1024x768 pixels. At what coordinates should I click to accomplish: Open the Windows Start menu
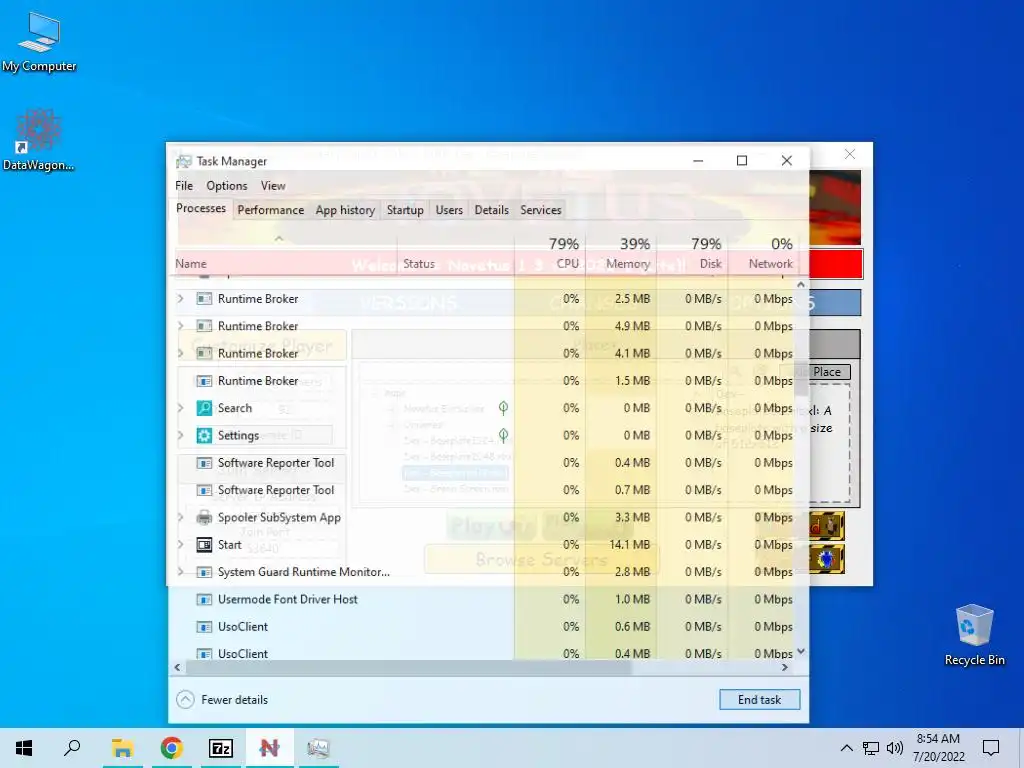[x=24, y=748]
